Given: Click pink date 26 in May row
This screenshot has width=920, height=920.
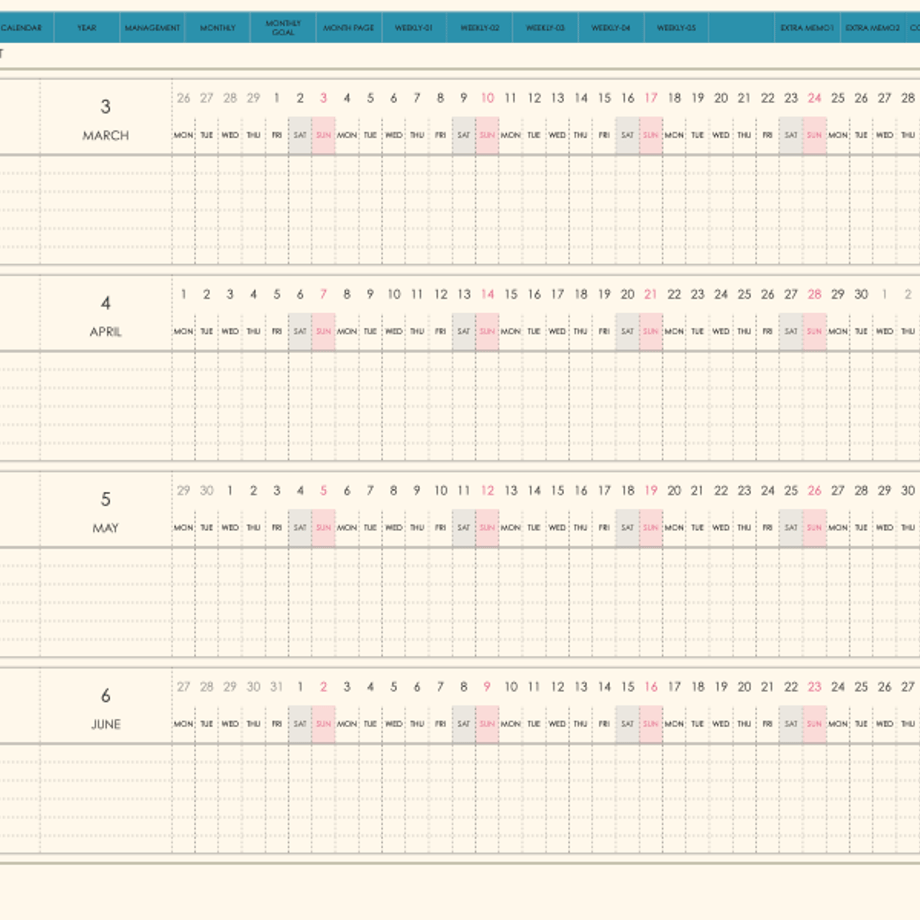Looking at the screenshot, I should coord(814,491).
